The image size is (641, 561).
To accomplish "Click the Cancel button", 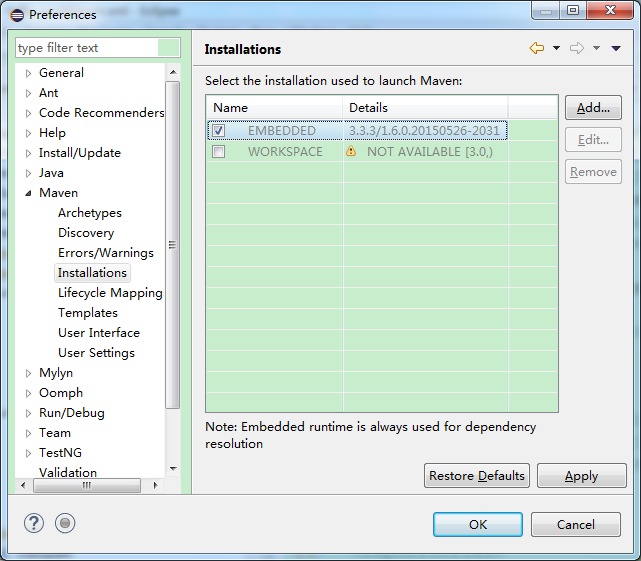I will (x=576, y=524).
